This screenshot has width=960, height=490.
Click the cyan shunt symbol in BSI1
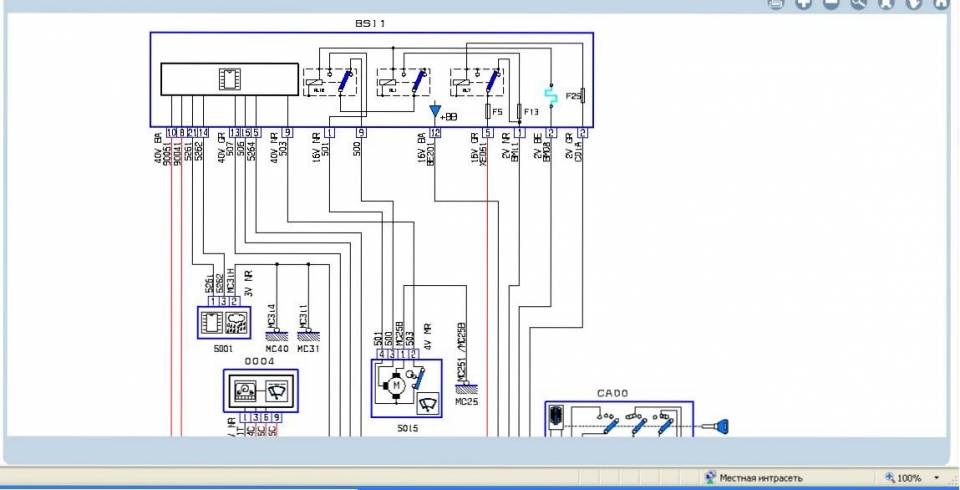pos(549,97)
